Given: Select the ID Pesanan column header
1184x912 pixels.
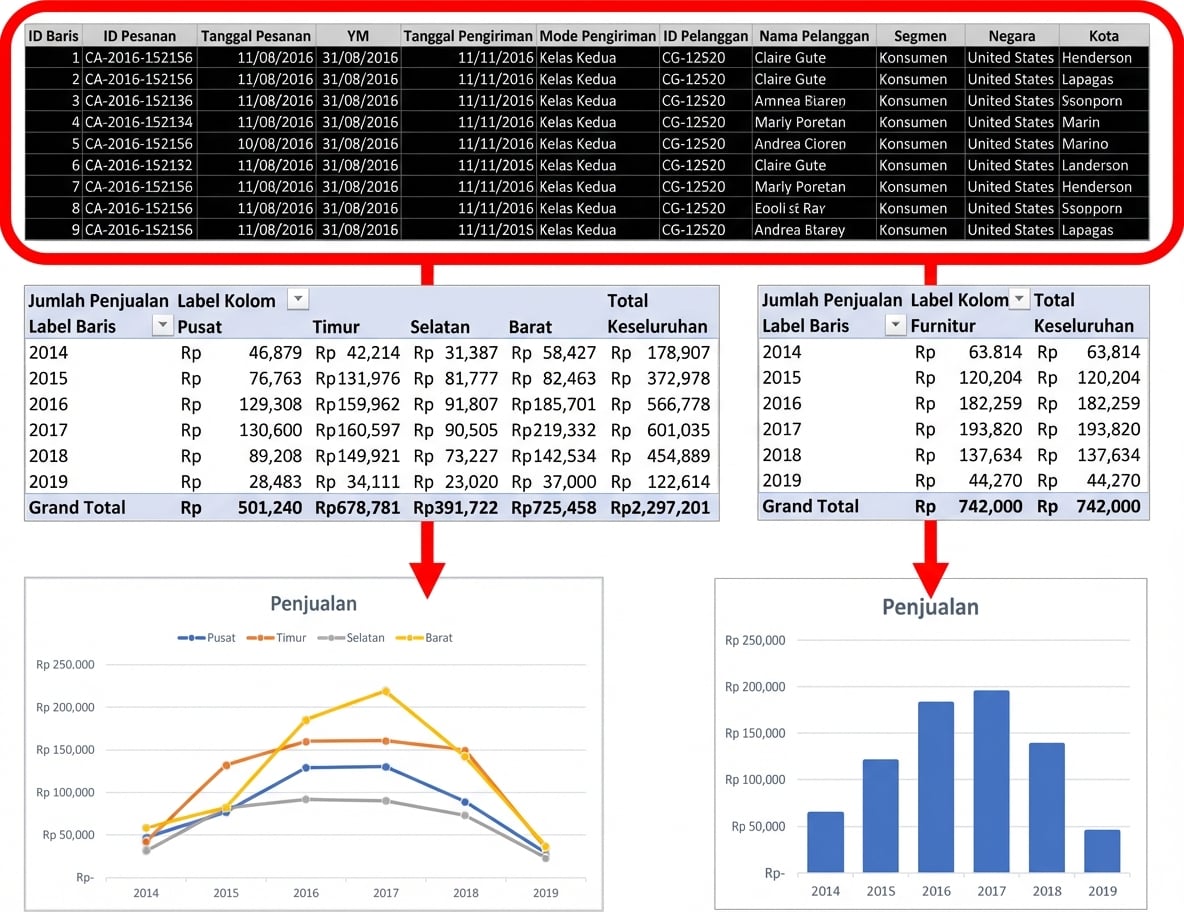Looking at the screenshot, I should 139,35.
